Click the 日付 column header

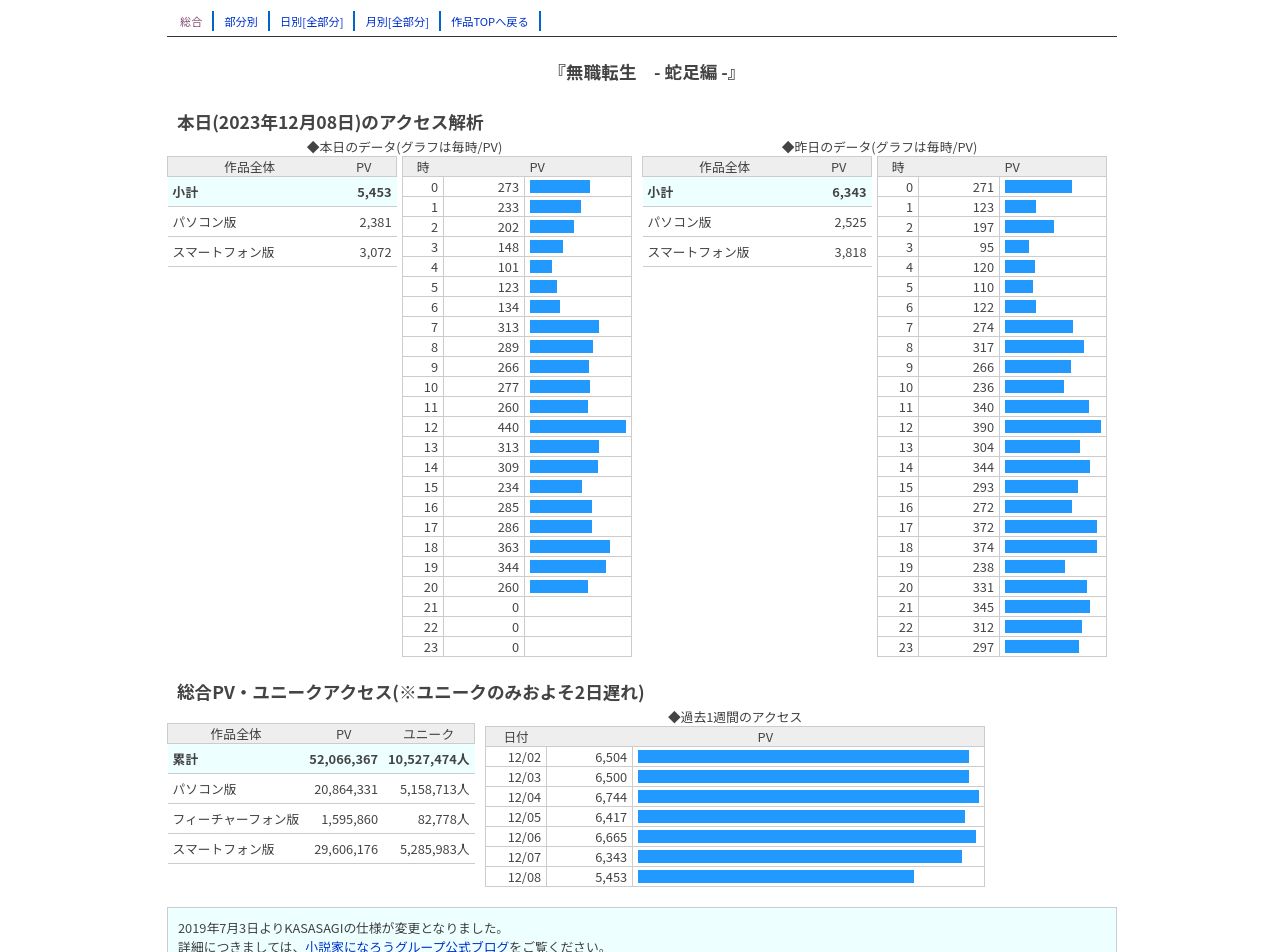pos(516,737)
